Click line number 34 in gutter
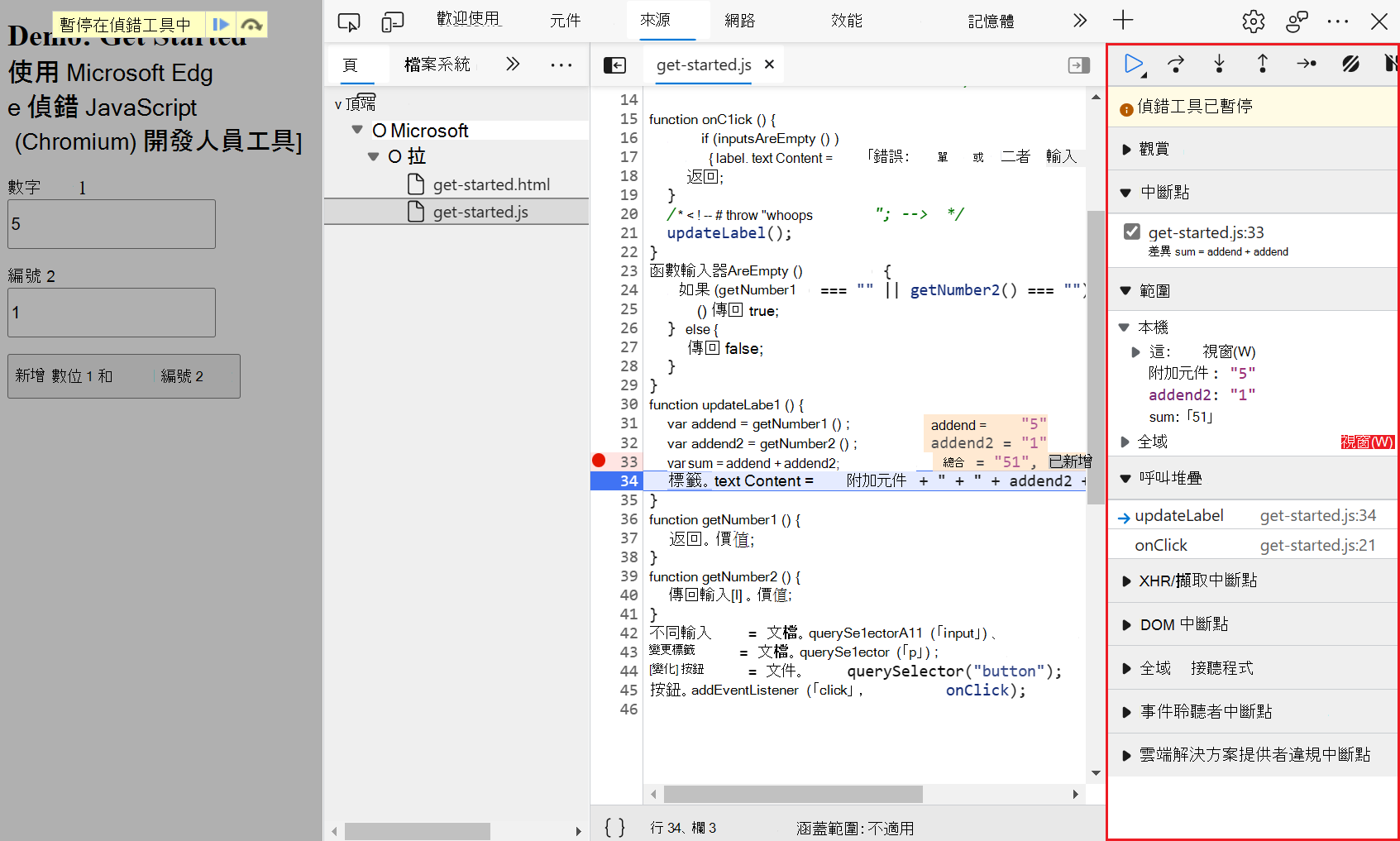Viewport: 1400px width, 841px height. (x=628, y=480)
